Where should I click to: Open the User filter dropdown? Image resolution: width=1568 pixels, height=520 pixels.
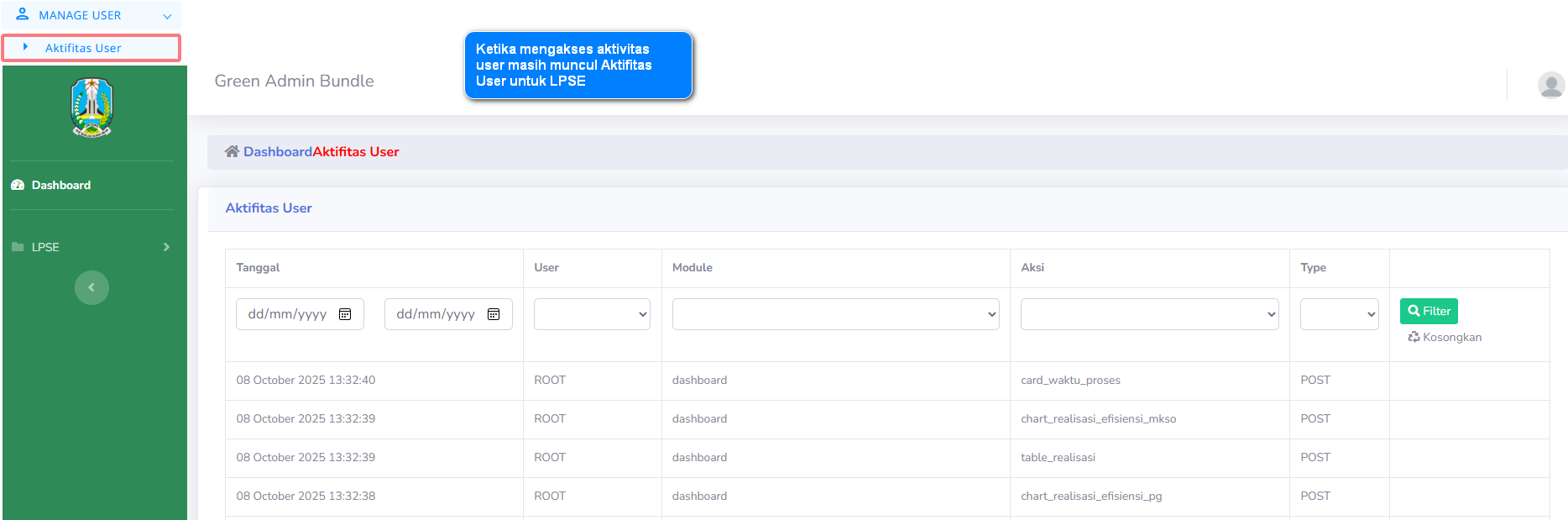pyautogui.click(x=592, y=314)
